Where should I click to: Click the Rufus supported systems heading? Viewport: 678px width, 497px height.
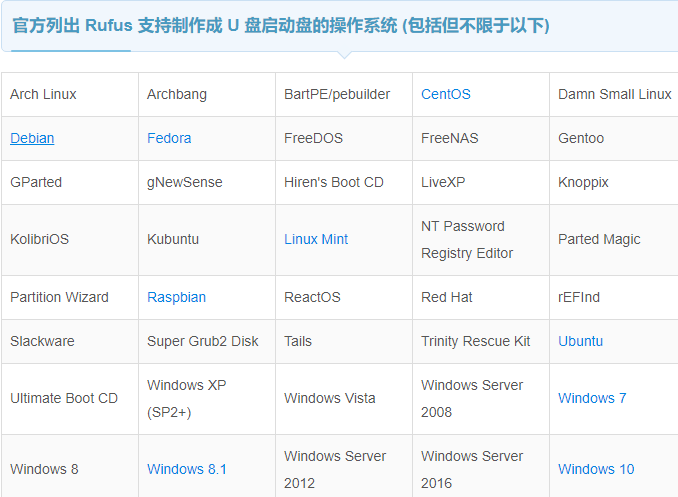click(x=281, y=26)
